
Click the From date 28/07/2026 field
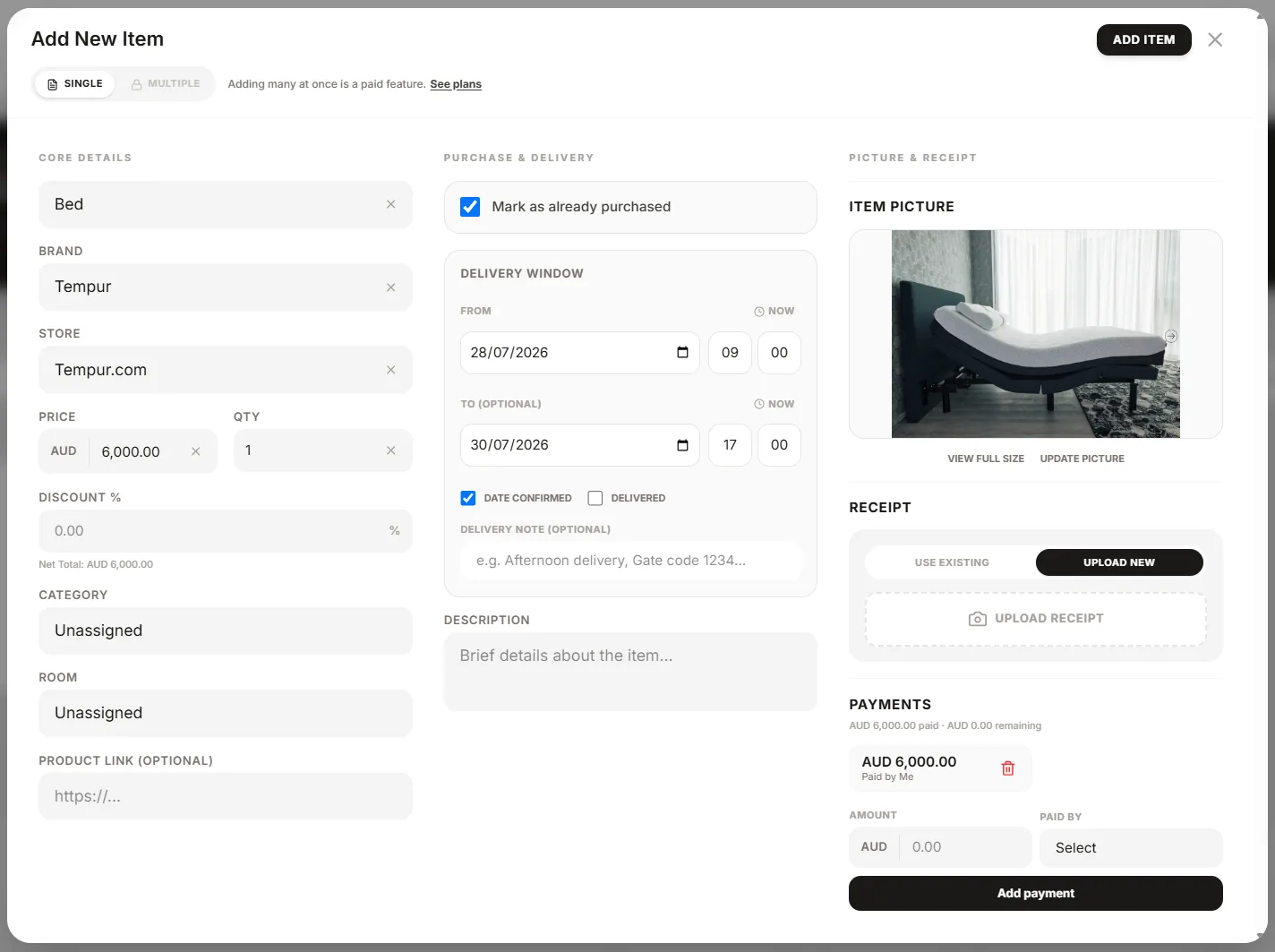(580, 353)
